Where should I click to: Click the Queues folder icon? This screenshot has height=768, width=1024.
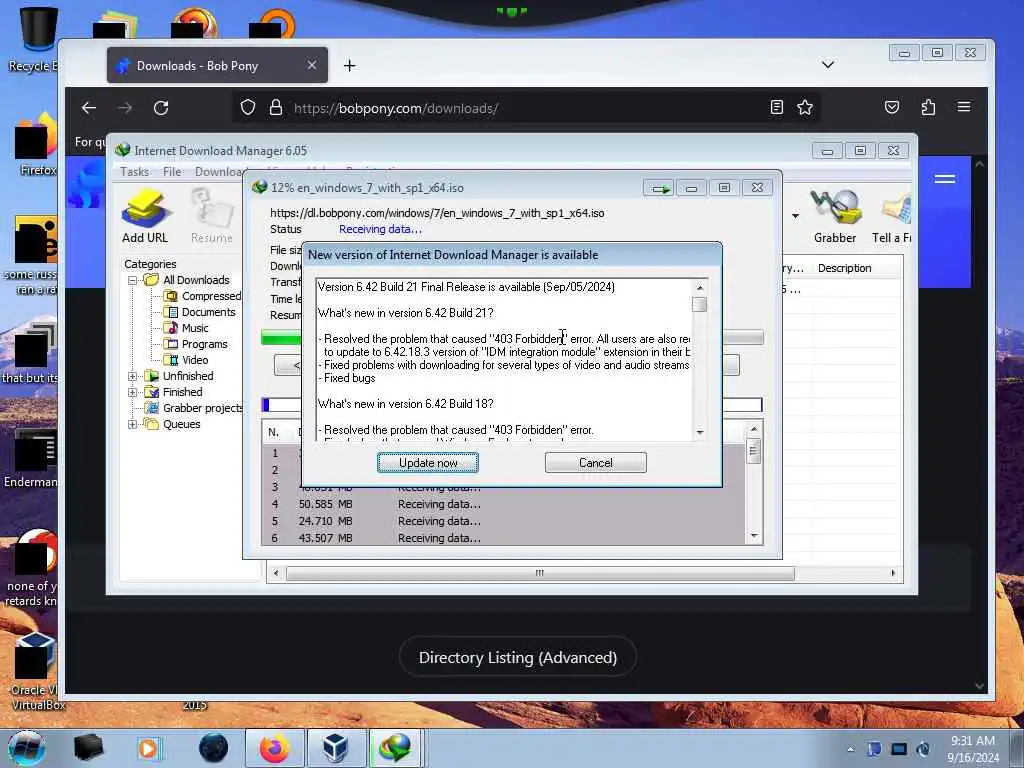[x=152, y=424]
